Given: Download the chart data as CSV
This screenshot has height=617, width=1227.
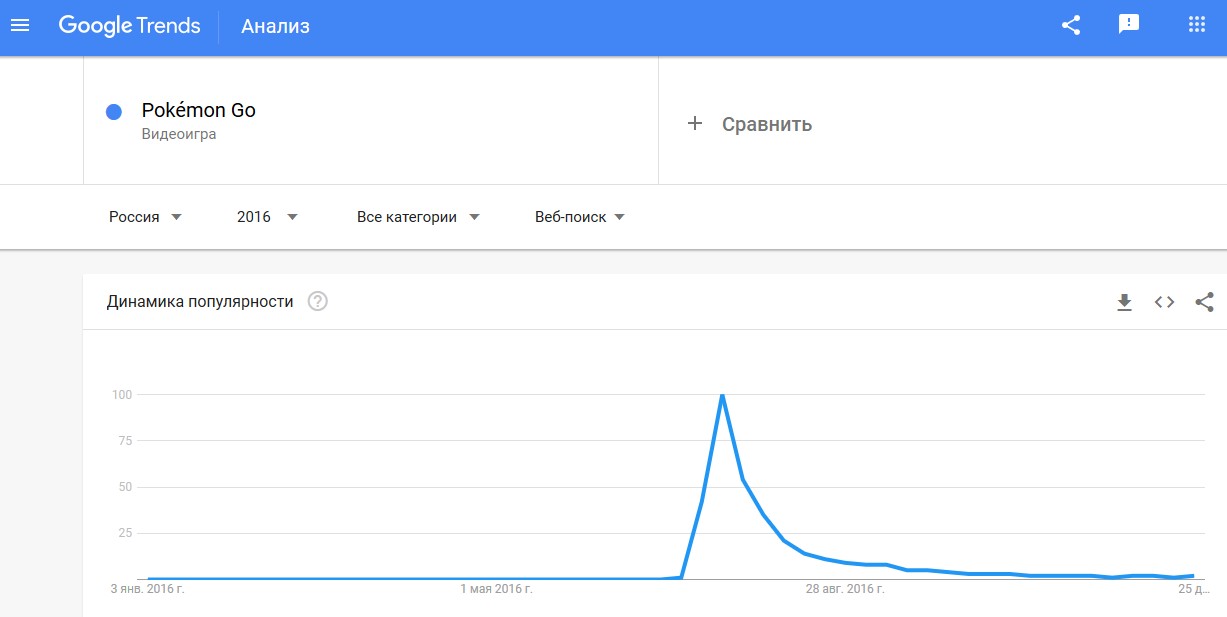Looking at the screenshot, I should 1124,302.
